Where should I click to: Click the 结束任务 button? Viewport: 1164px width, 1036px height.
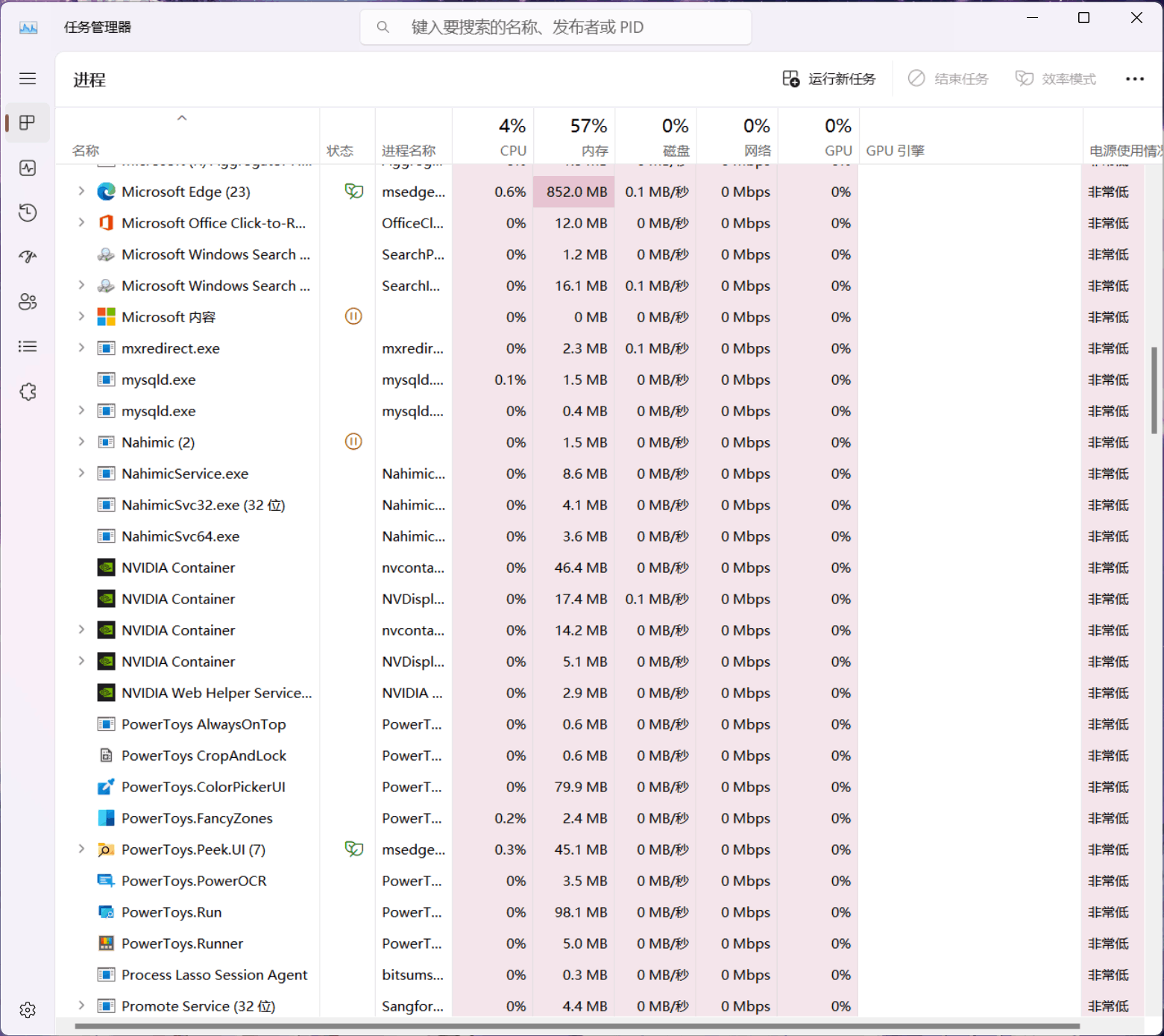948,79
